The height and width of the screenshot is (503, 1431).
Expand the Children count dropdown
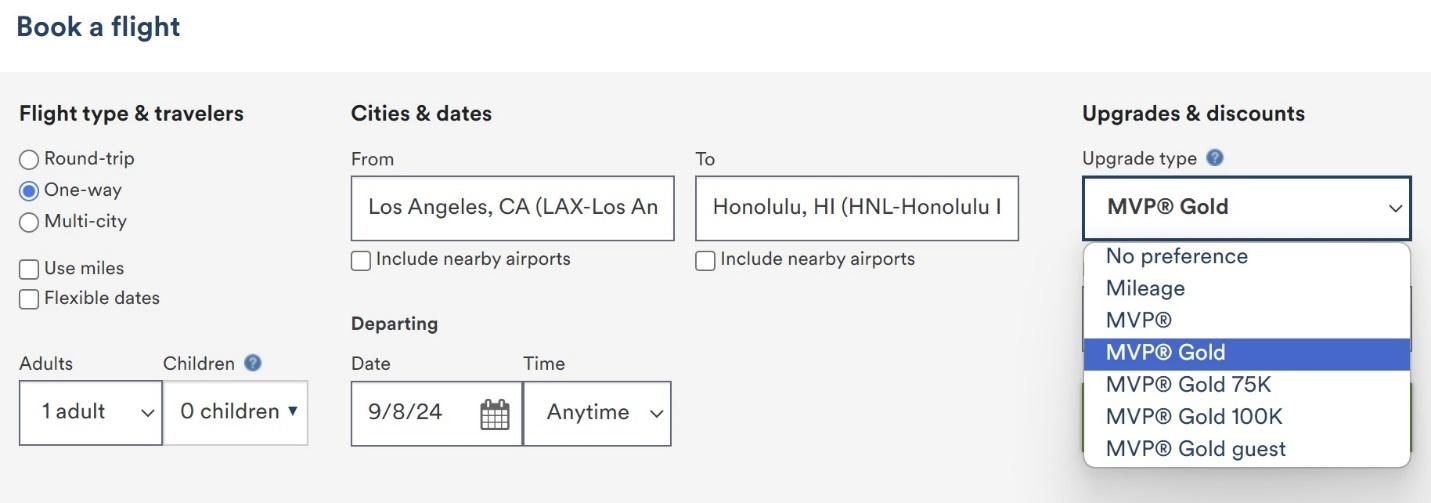(236, 412)
